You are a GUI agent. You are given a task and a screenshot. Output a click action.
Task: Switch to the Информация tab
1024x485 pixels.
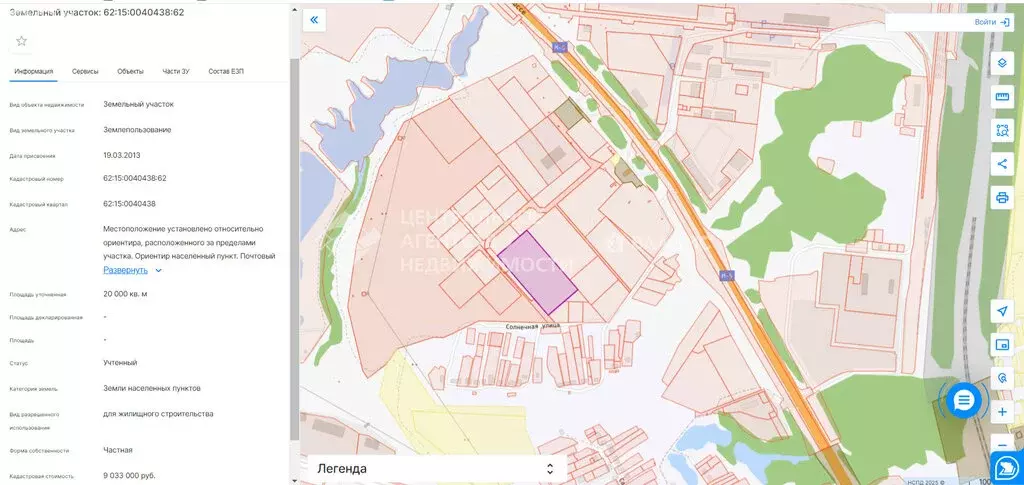coord(34,71)
